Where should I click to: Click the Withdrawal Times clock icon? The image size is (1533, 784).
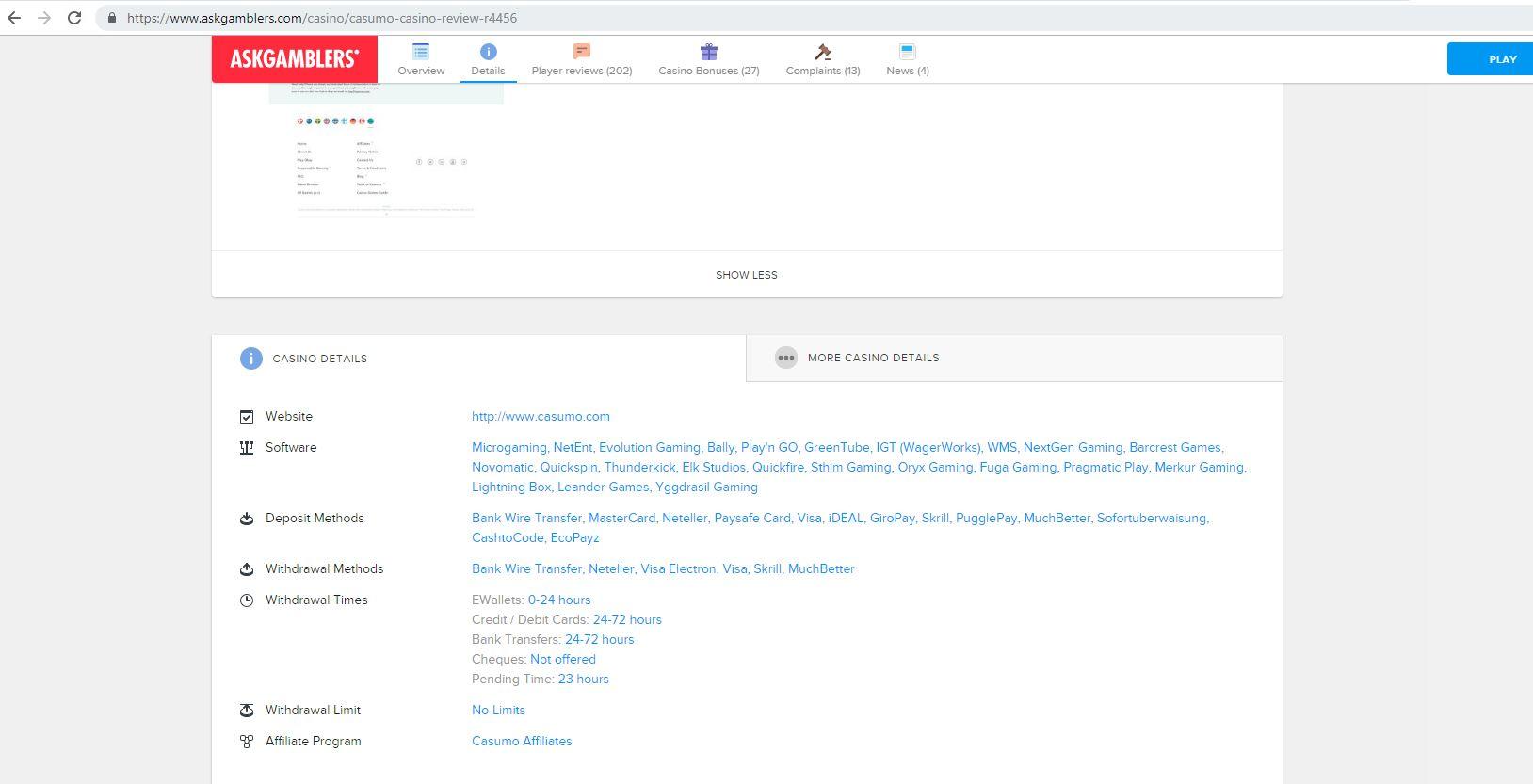click(247, 600)
